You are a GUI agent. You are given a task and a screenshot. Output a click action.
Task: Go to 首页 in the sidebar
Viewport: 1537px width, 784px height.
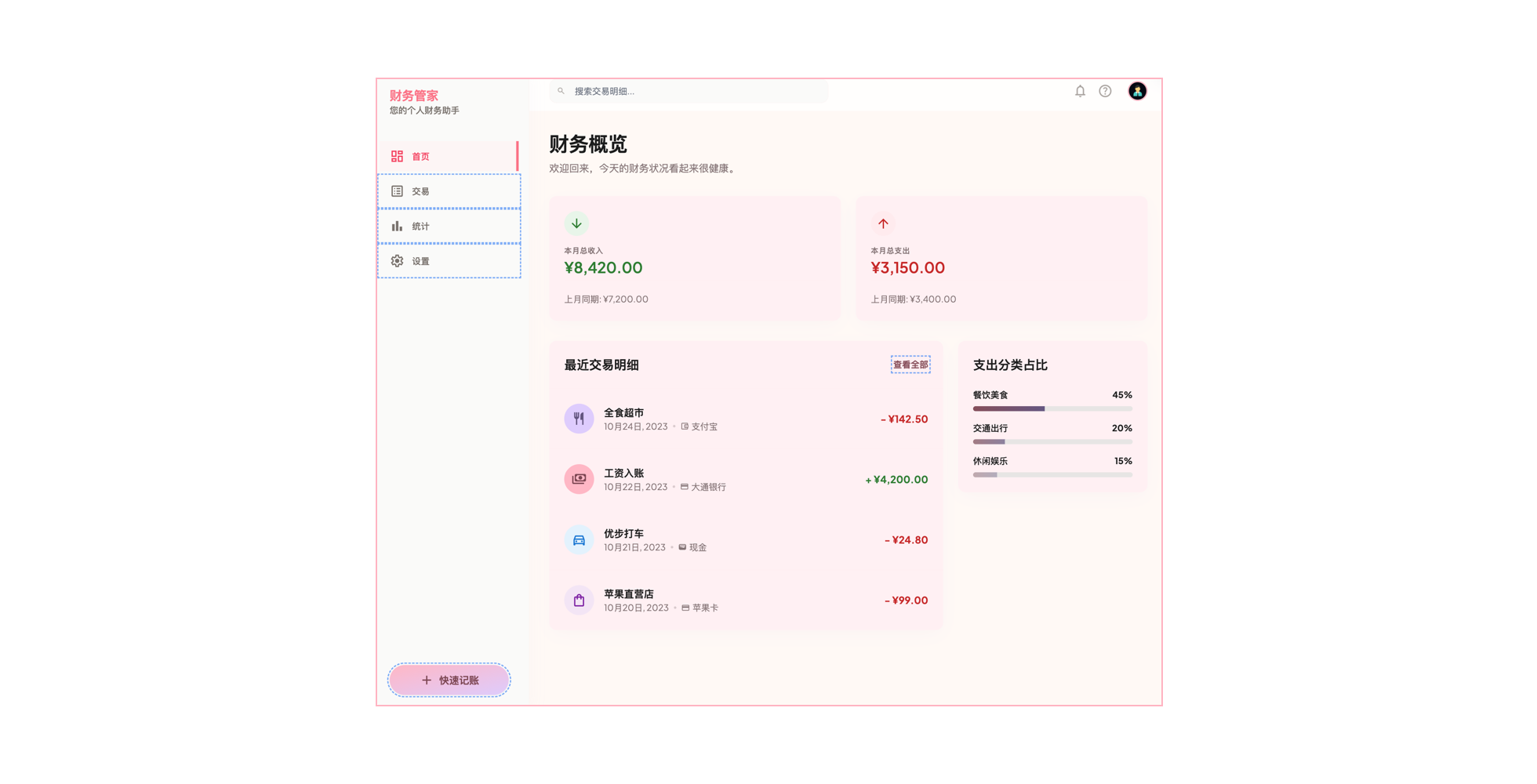448,156
